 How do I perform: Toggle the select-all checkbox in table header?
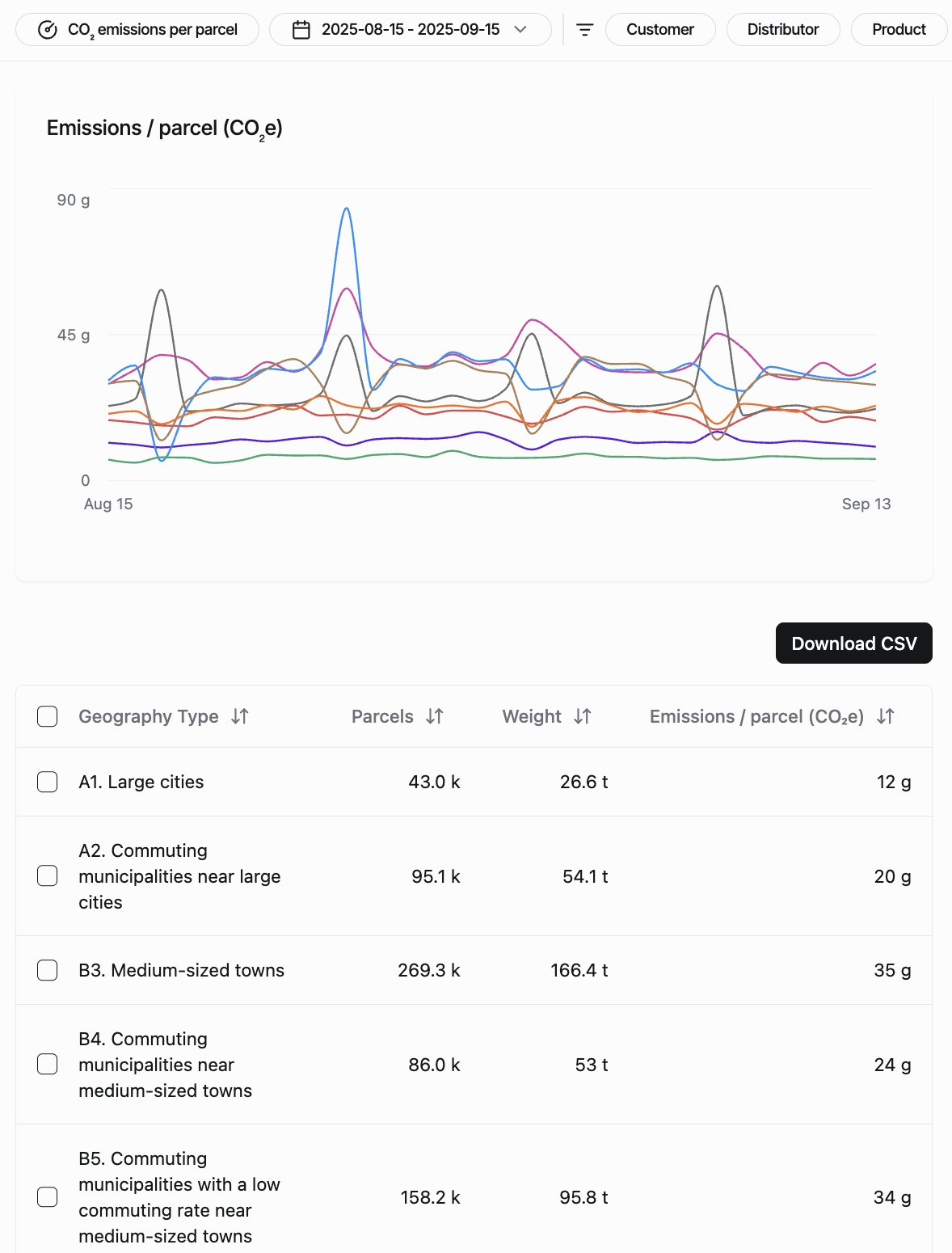[48, 716]
